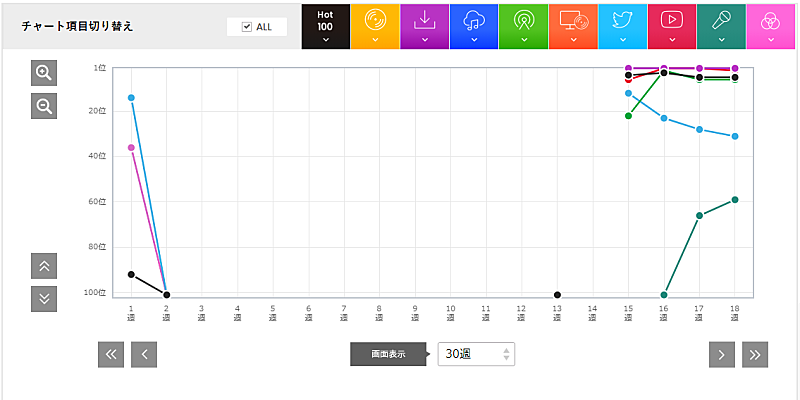Zoom in on the chart graph
This screenshot has width=800, height=400.
(x=44, y=73)
